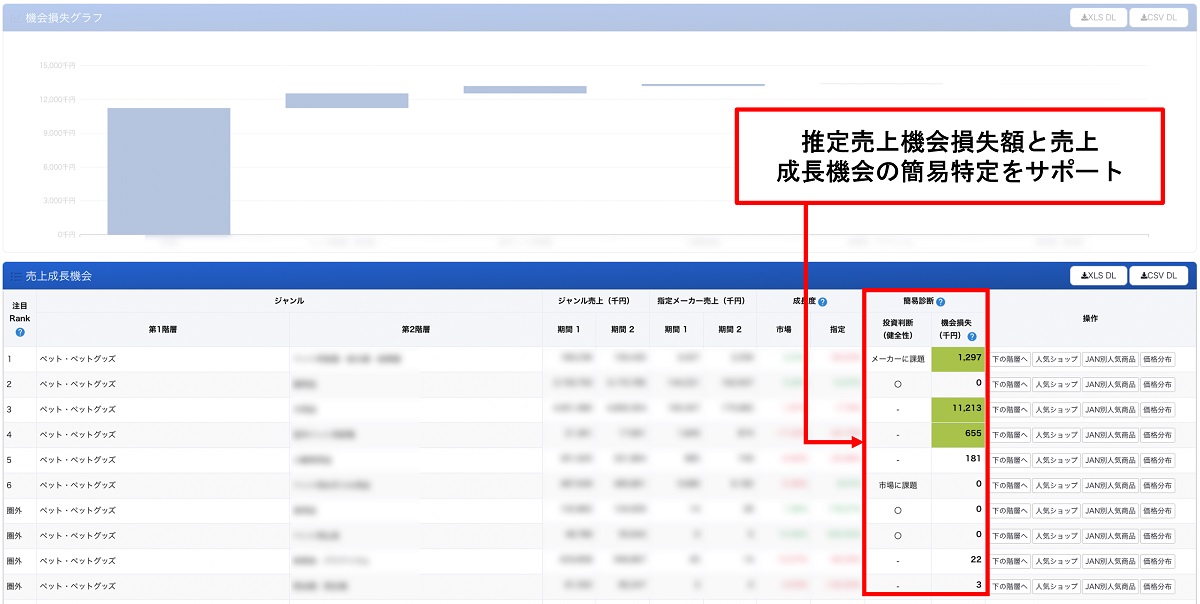Click 価格分布 in the last visible row
Screen dimensions: 1200x604
click(1157, 586)
